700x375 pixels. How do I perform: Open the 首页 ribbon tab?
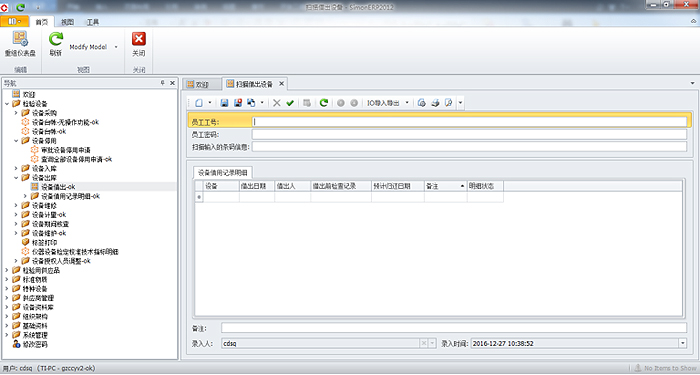[x=42, y=22]
